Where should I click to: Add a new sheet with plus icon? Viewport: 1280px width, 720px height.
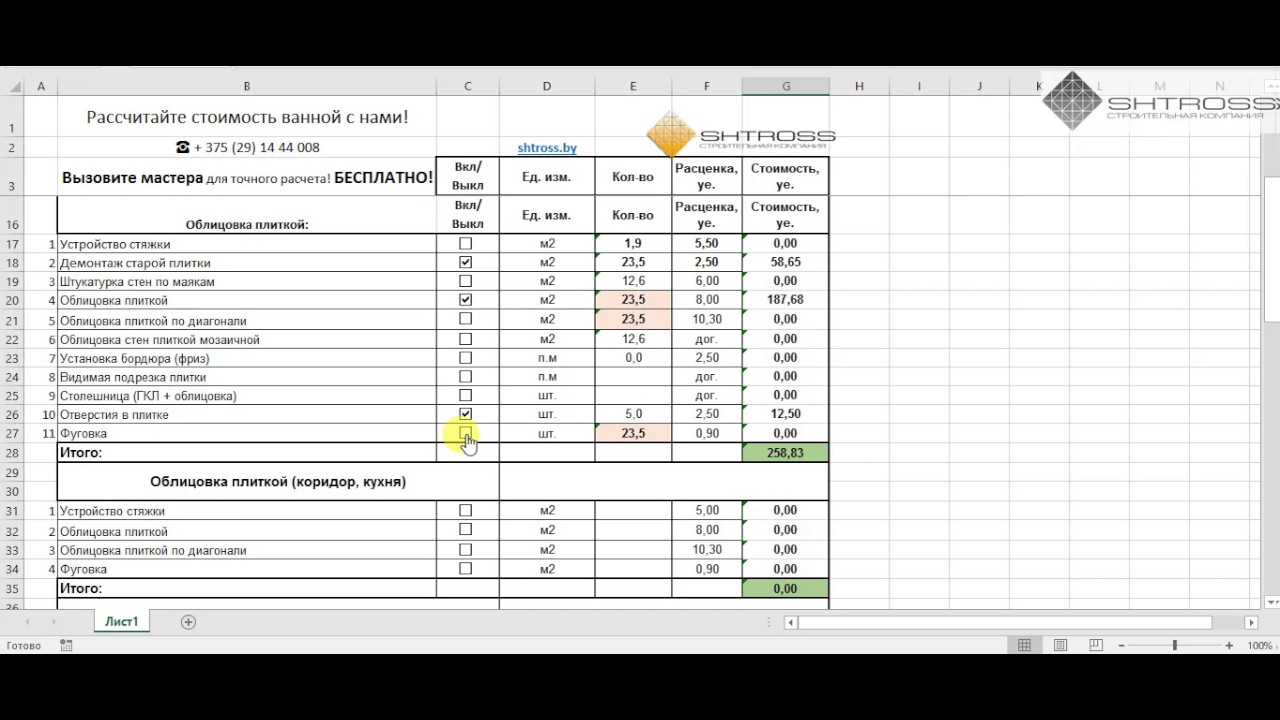click(188, 622)
